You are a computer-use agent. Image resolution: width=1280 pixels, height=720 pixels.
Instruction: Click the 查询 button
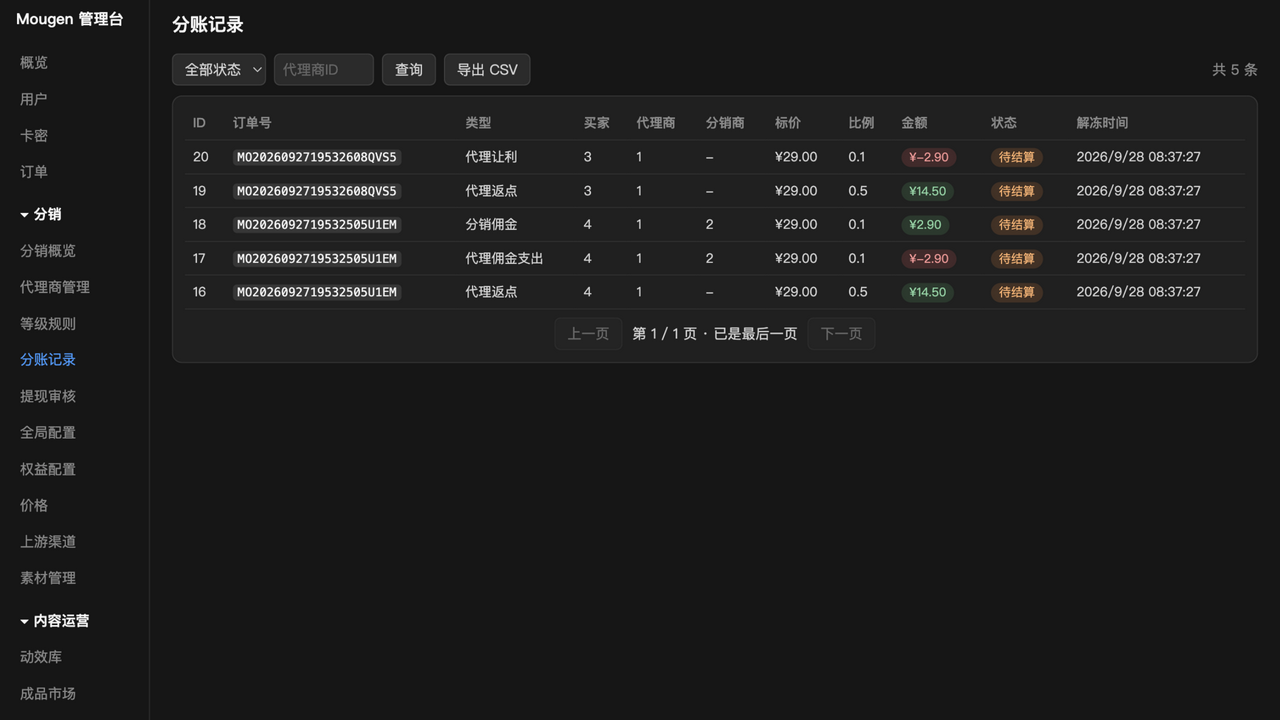[x=409, y=70]
